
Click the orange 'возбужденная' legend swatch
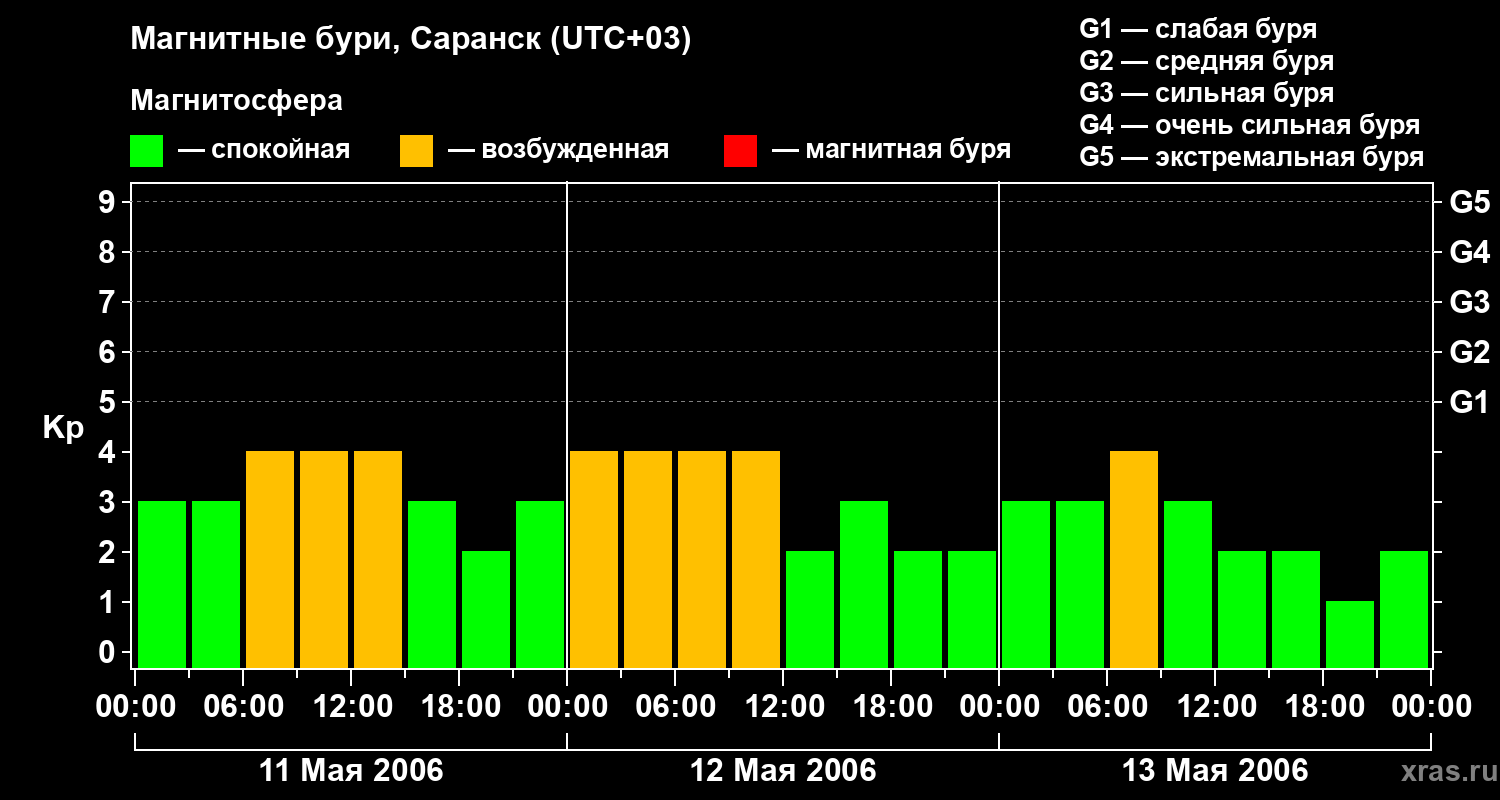click(x=416, y=151)
